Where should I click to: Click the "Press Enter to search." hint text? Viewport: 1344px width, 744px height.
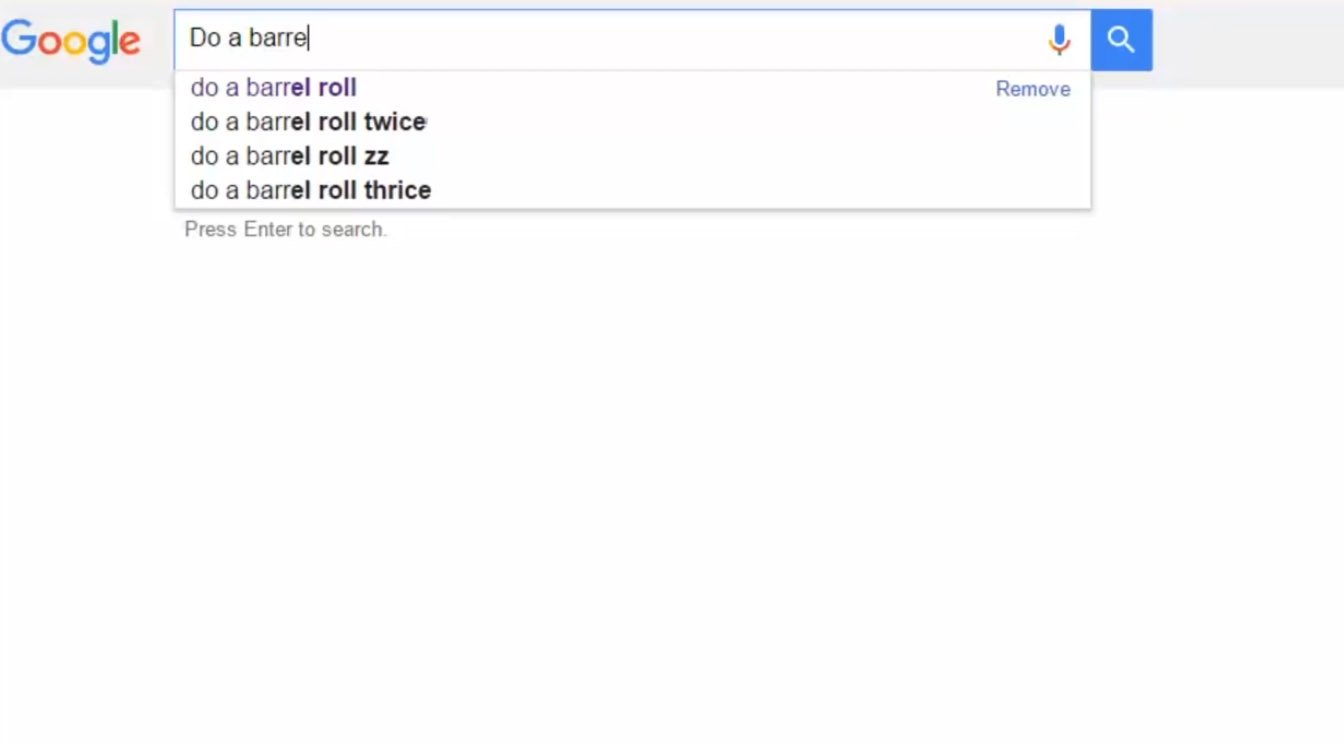click(285, 229)
